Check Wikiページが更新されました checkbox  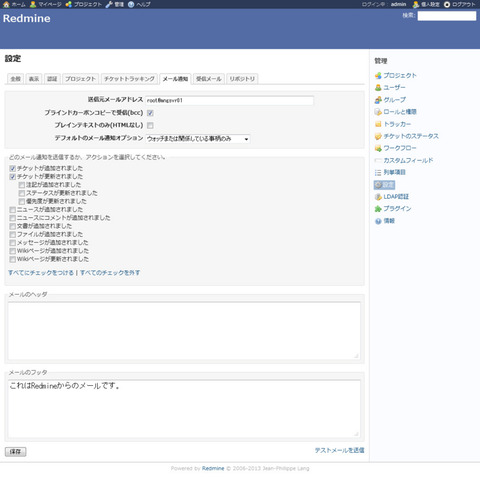click(x=13, y=259)
